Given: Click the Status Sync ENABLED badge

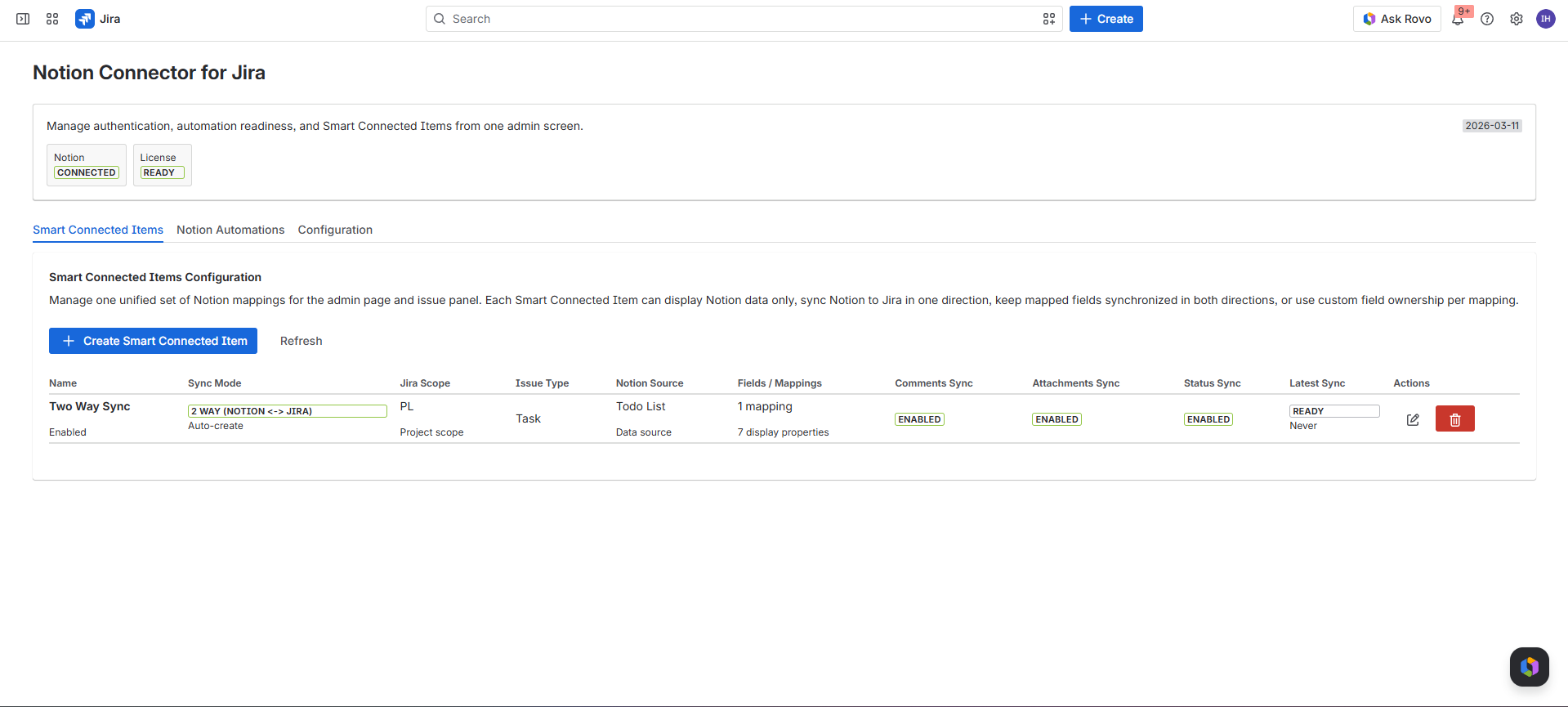Looking at the screenshot, I should click(x=1208, y=419).
